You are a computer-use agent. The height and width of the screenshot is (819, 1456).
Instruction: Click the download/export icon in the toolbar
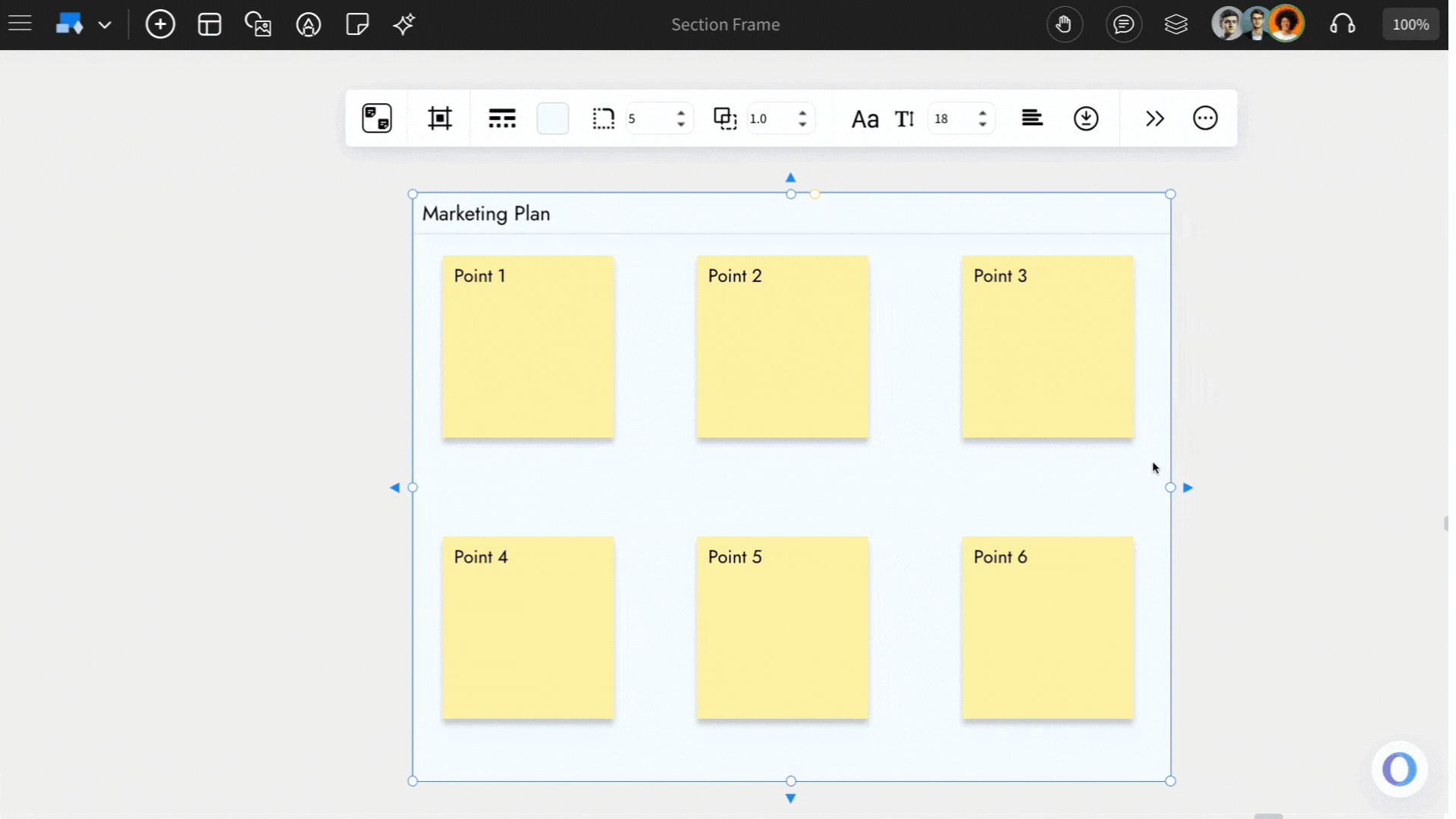(1086, 118)
